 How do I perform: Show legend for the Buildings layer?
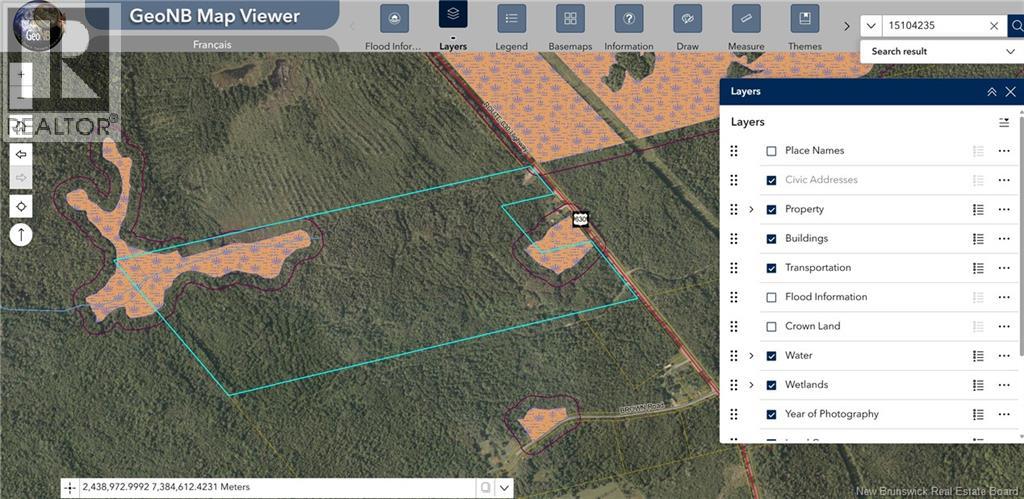(978, 239)
